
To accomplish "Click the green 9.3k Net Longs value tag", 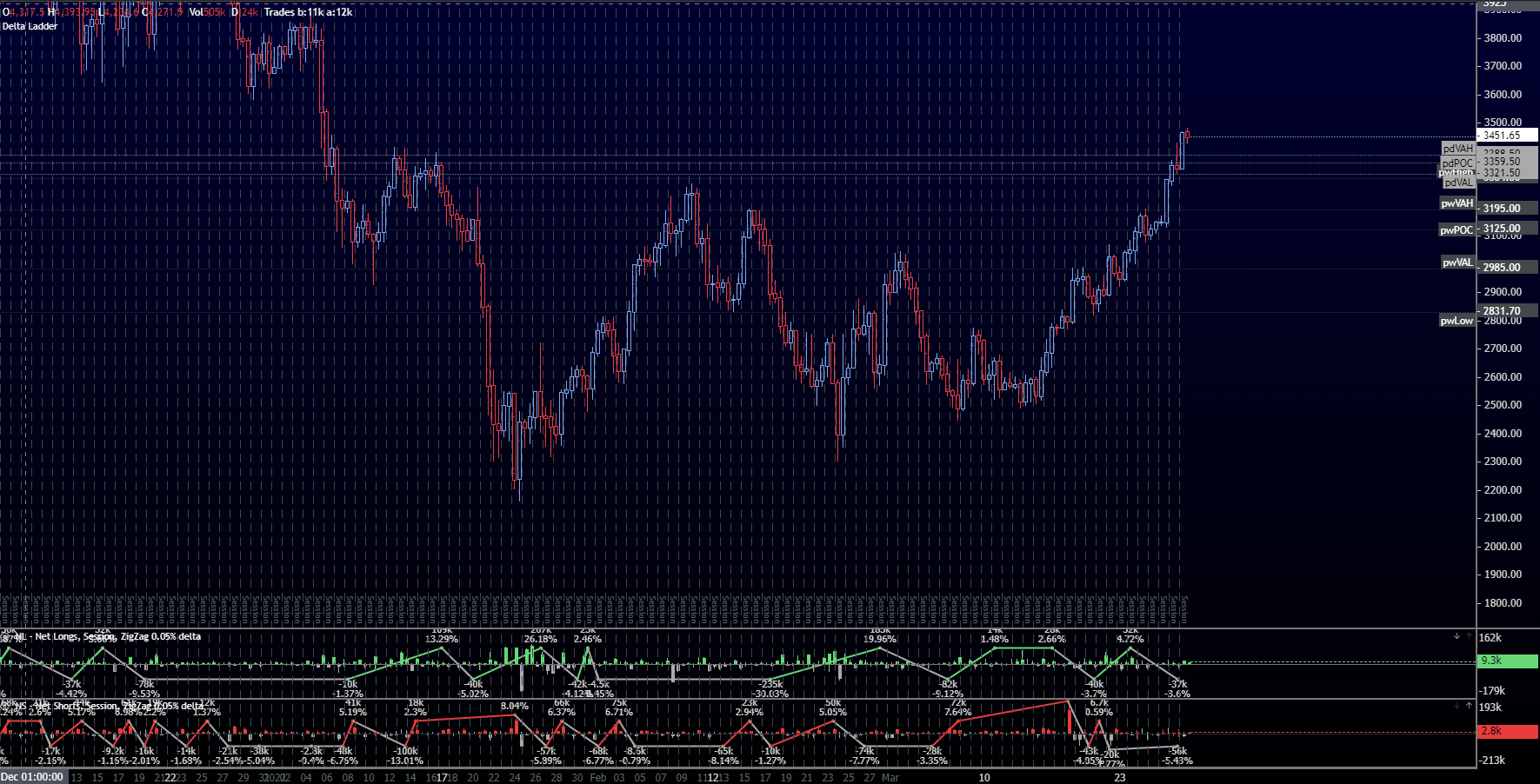I will 1508,661.
